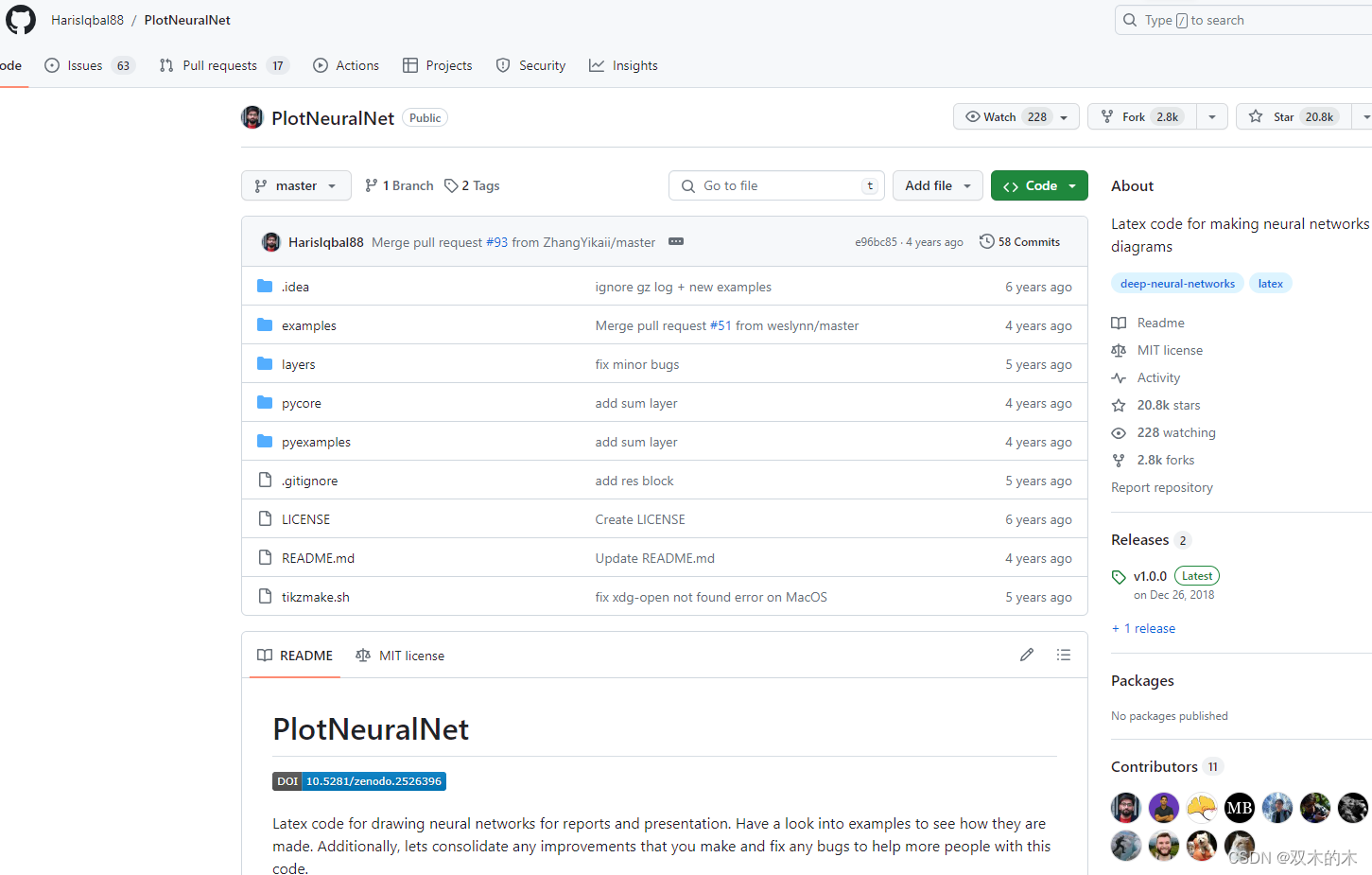The image size is (1372, 875).
Task: Expand the green Code dropdown
Action: (1039, 185)
